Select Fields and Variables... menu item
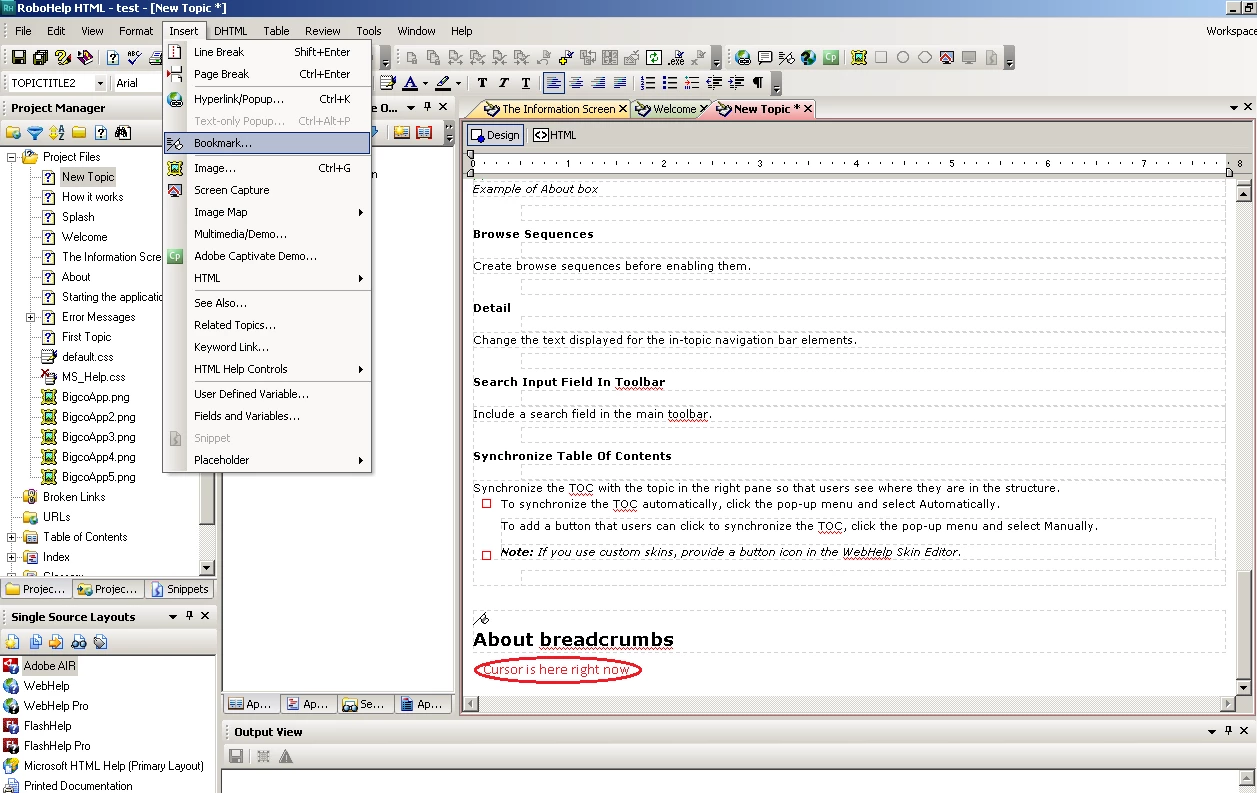This screenshot has height=793, width=1257. click(x=267, y=416)
